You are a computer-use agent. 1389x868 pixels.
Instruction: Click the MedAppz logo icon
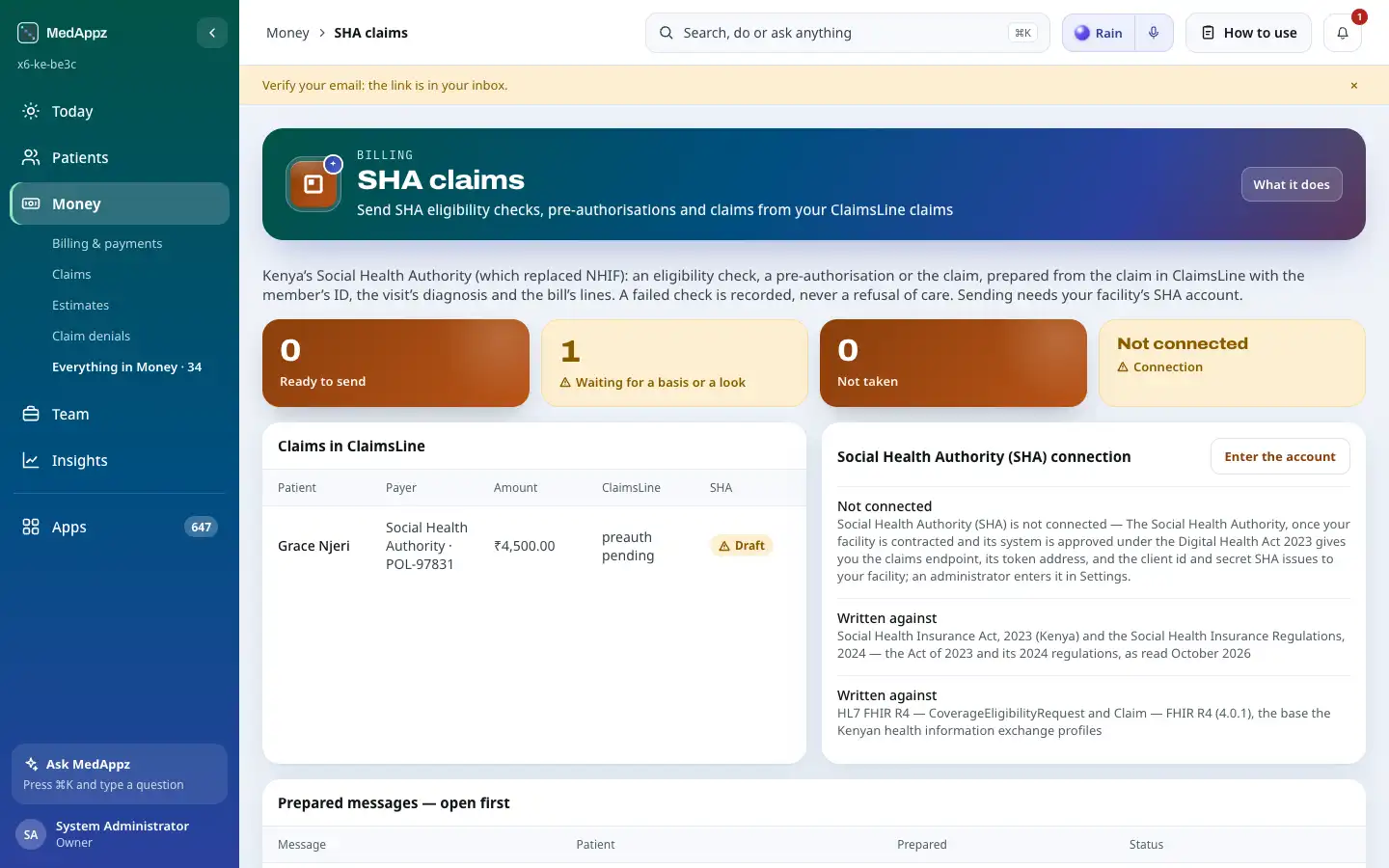(x=28, y=33)
